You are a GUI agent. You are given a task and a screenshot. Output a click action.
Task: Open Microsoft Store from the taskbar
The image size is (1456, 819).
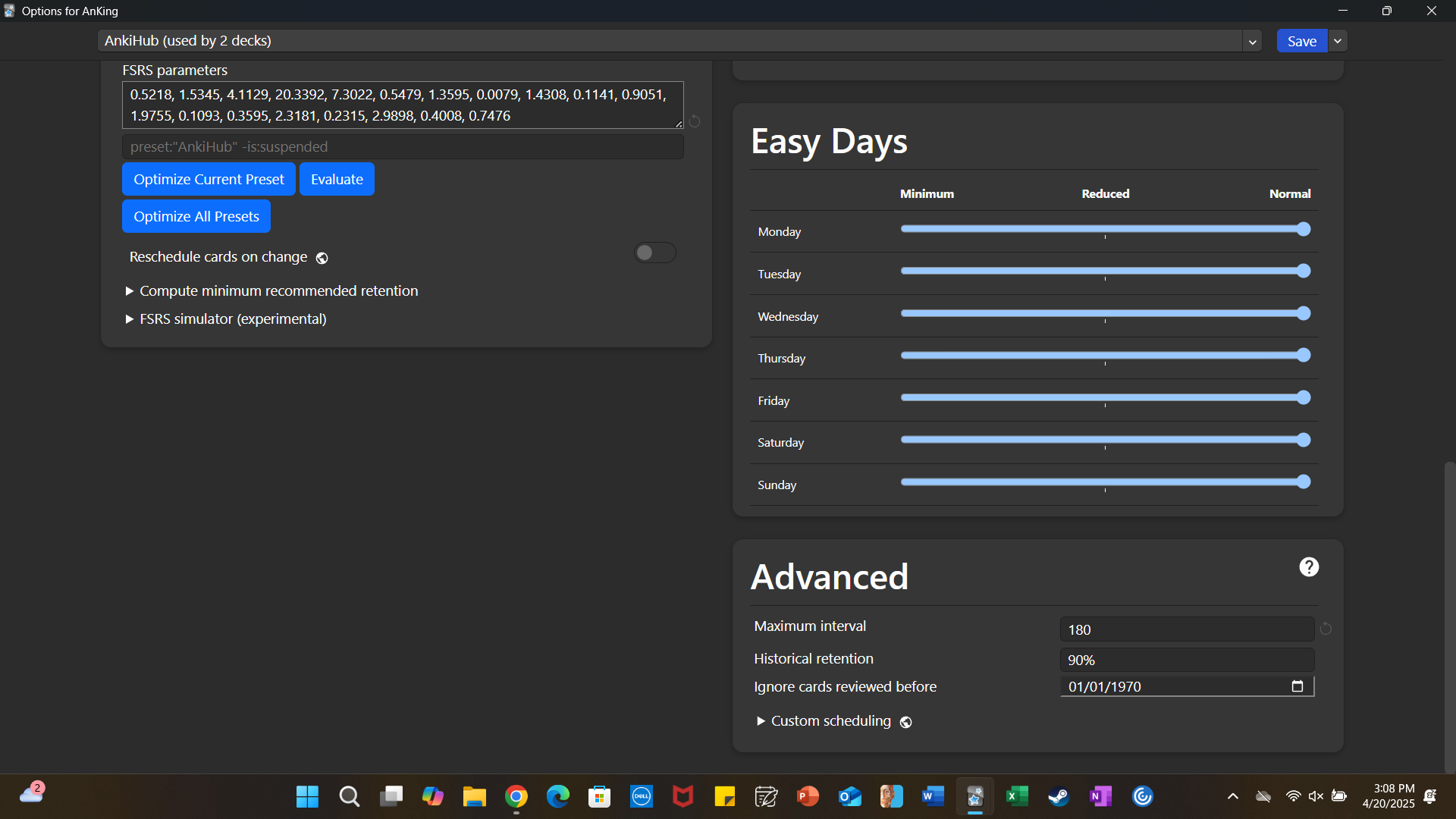pyautogui.click(x=600, y=796)
